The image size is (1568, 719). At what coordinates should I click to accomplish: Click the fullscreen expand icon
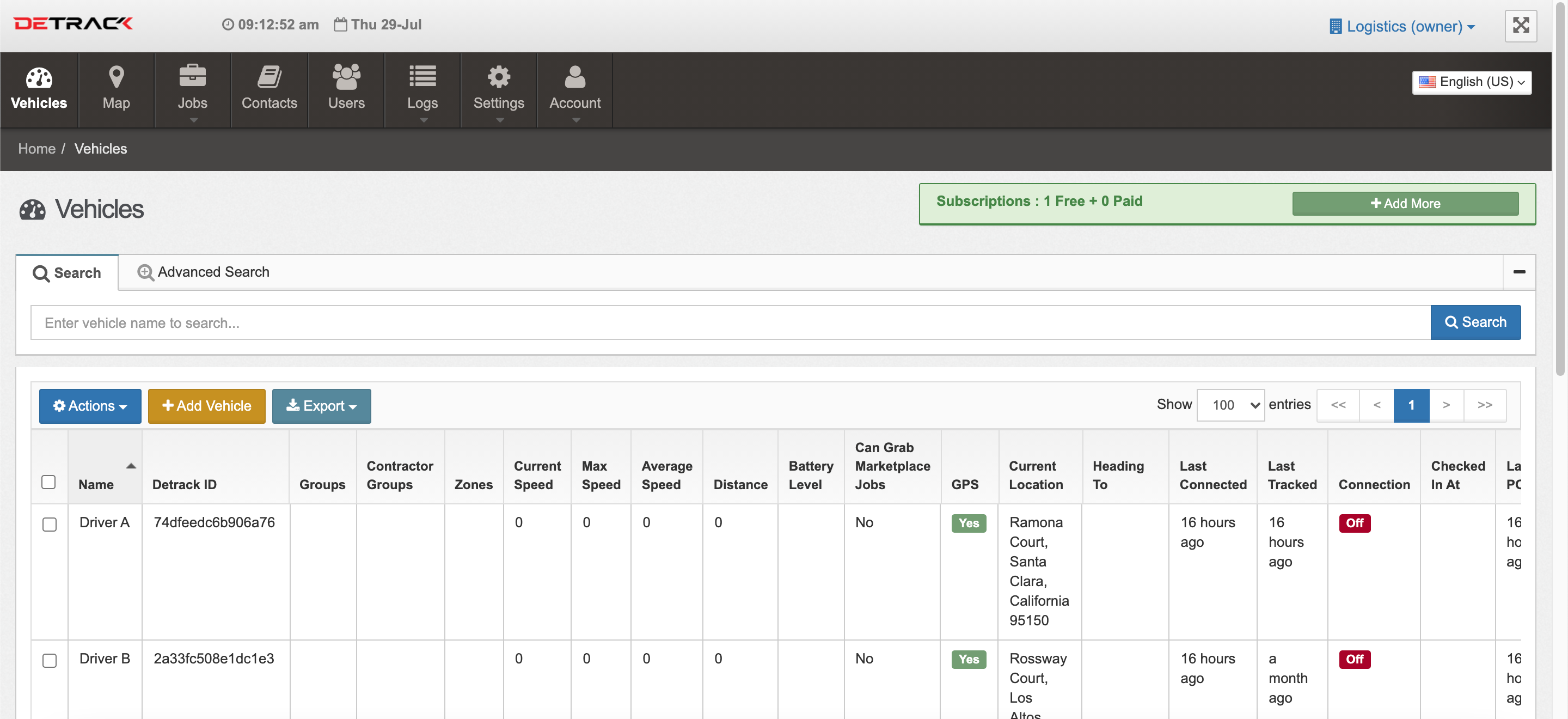1520,26
